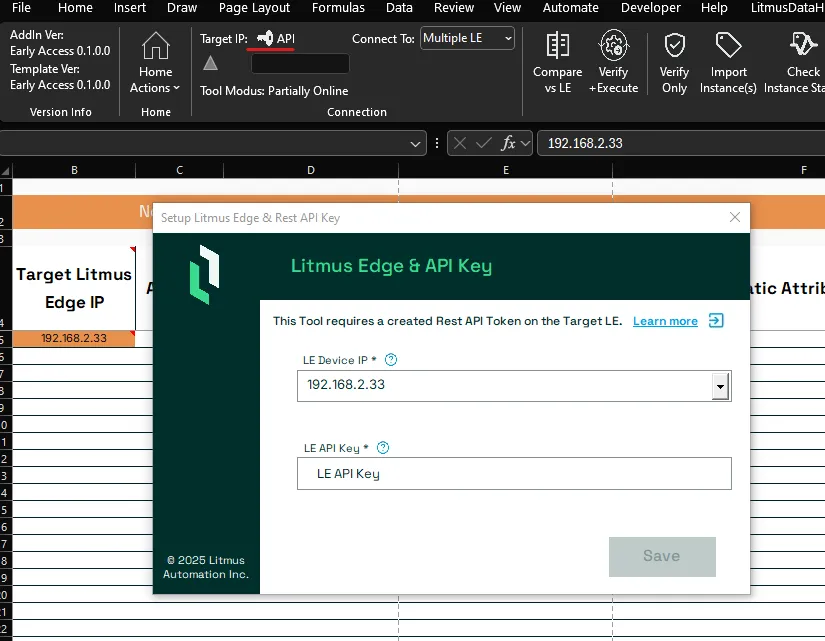Switch to the Insert tab
The height and width of the screenshot is (641, 825).
pyautogui.click(x=130, y=8)
